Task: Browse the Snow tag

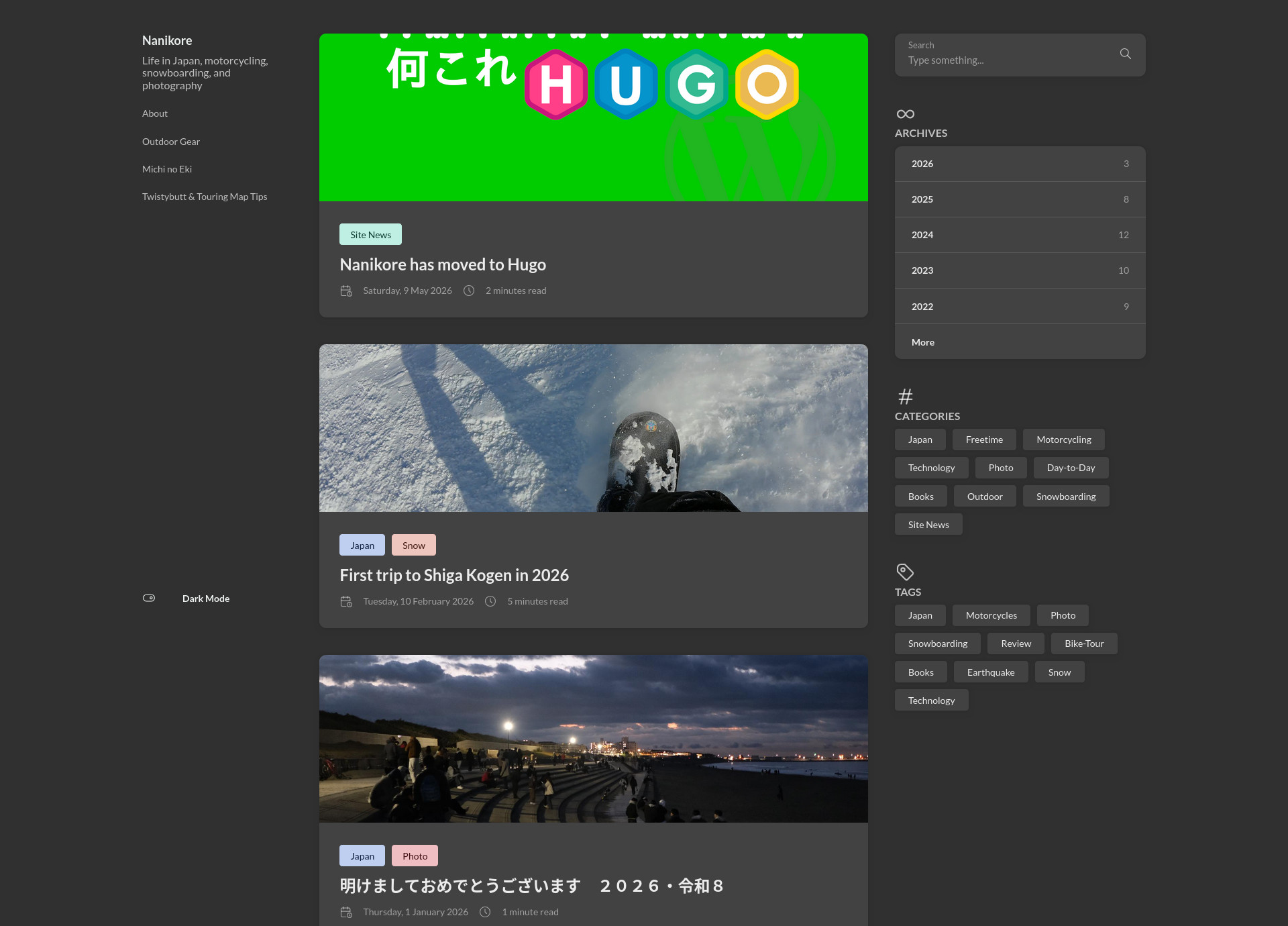Action: [1059, 672]
